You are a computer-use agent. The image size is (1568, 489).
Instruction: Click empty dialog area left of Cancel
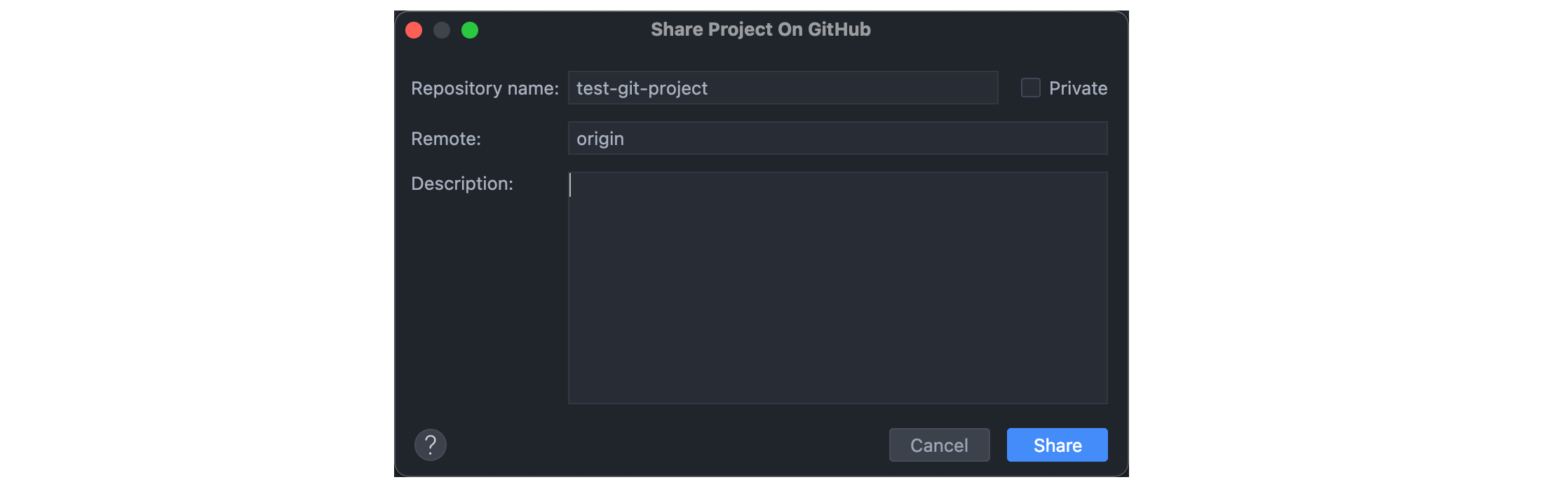point(666,445)
